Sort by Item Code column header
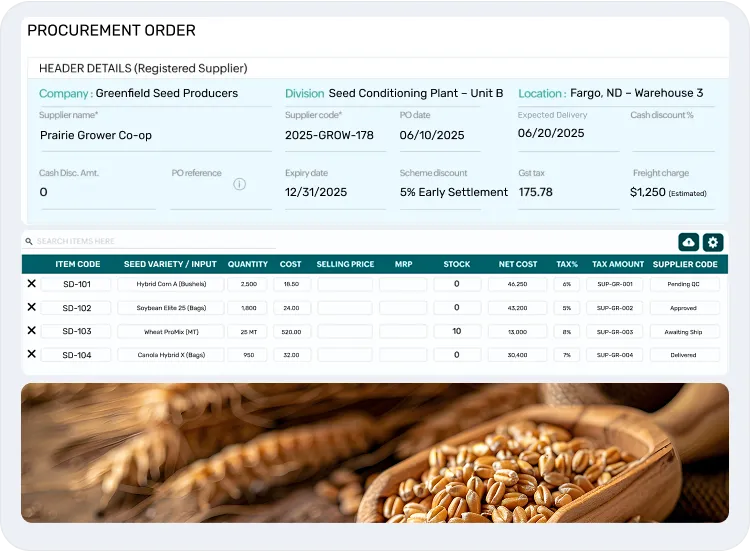Image resolution: width=750 pixels, height=551 pixels. click(x=77, y=264)
